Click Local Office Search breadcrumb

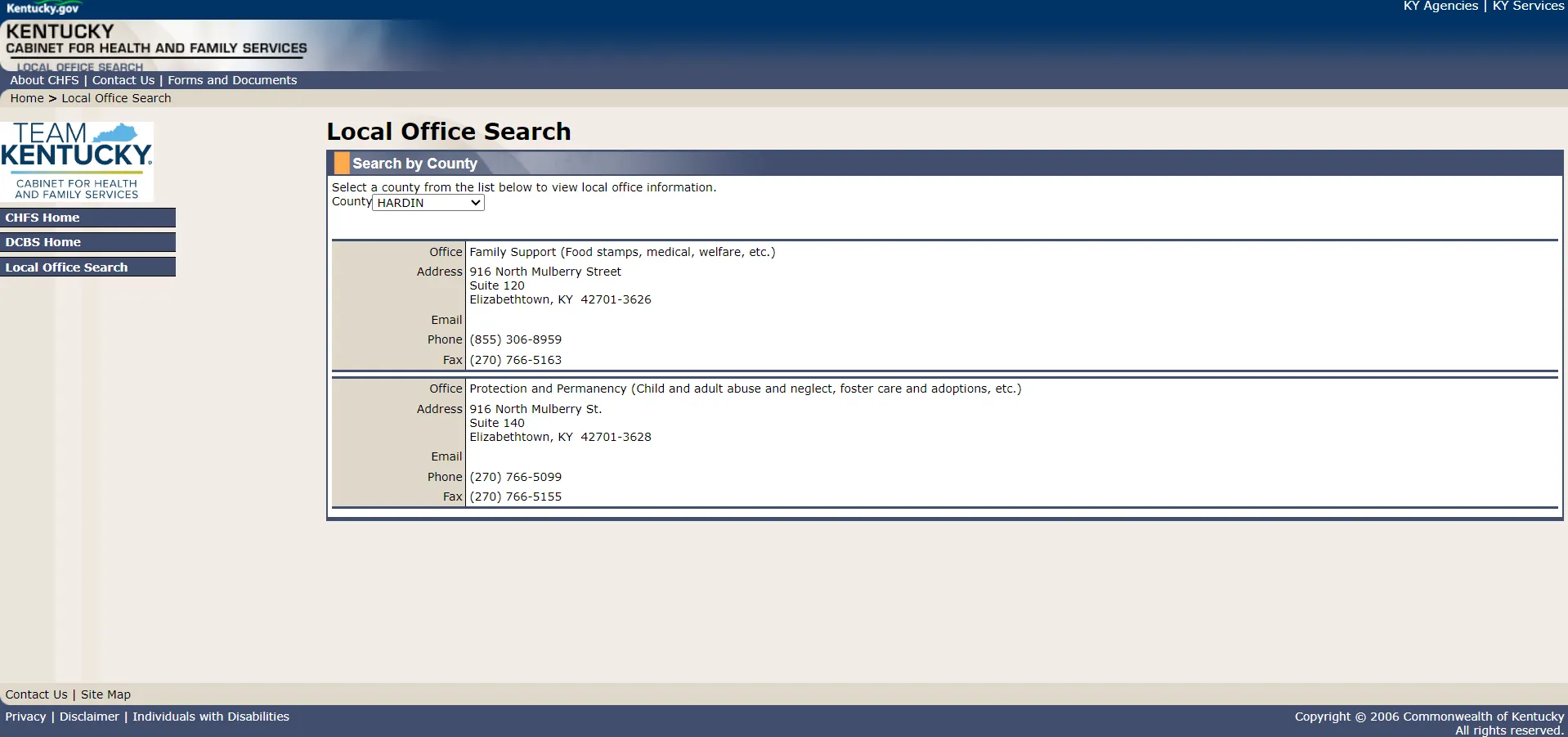(x=116, y=98)
